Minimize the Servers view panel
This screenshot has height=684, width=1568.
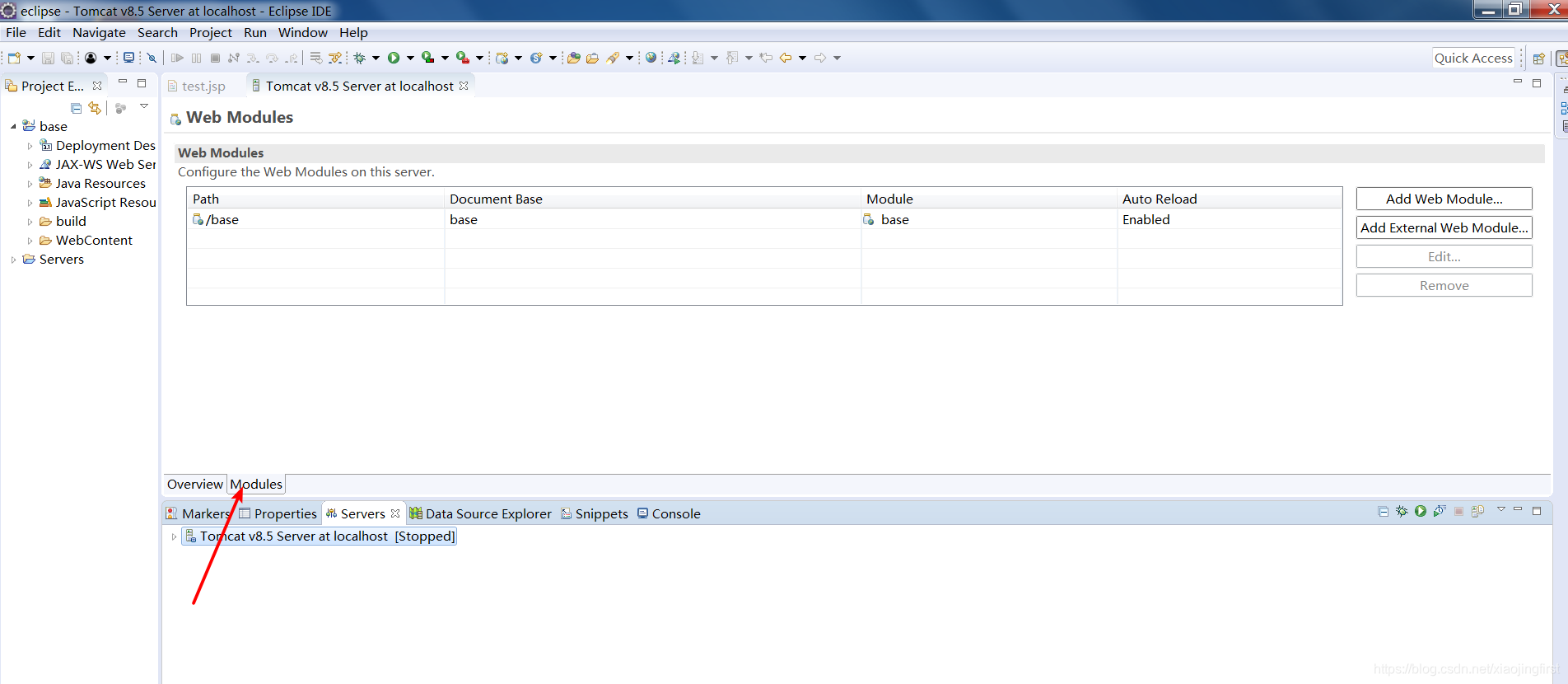point(1518,510)
